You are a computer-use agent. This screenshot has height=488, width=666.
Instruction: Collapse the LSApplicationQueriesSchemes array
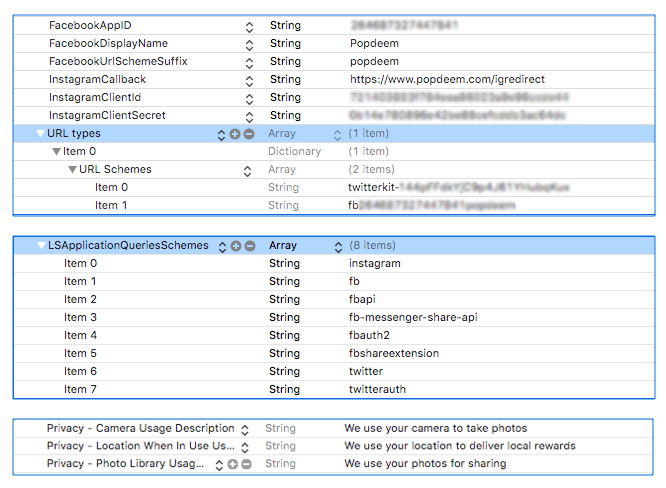click(x=41, y=245)
